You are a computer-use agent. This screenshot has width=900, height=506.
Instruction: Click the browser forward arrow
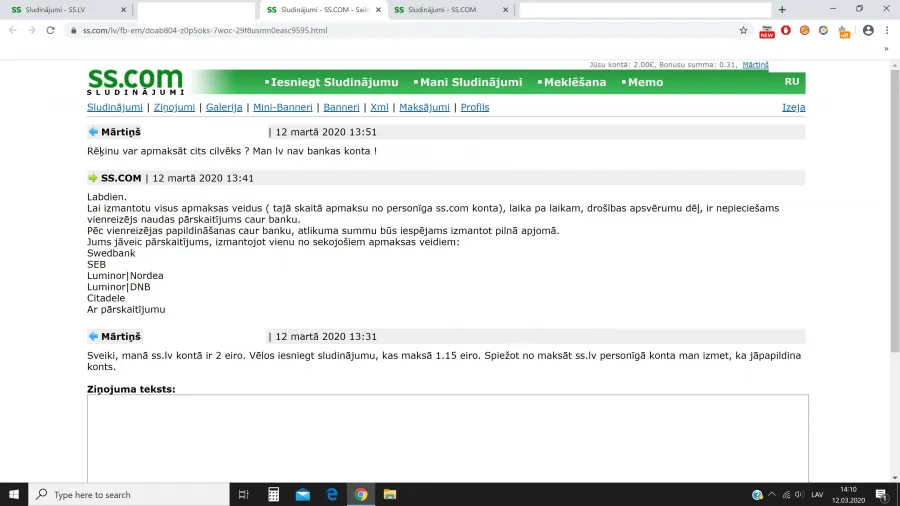tap(32, 30)
